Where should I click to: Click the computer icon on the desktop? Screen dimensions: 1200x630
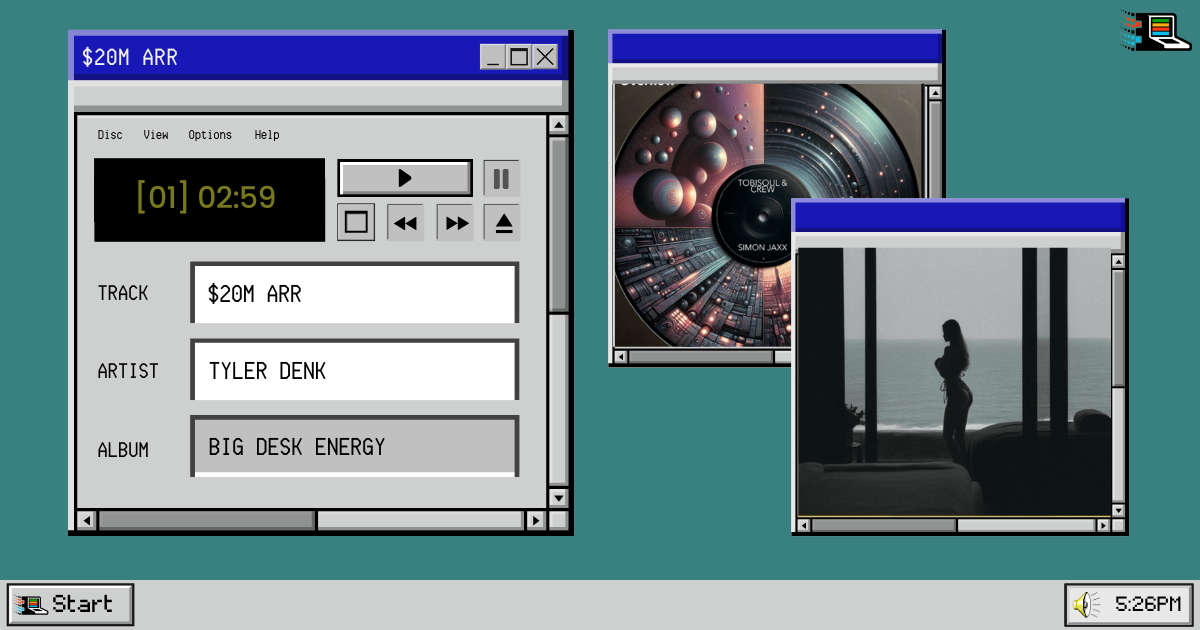[x=1156, y=31]
